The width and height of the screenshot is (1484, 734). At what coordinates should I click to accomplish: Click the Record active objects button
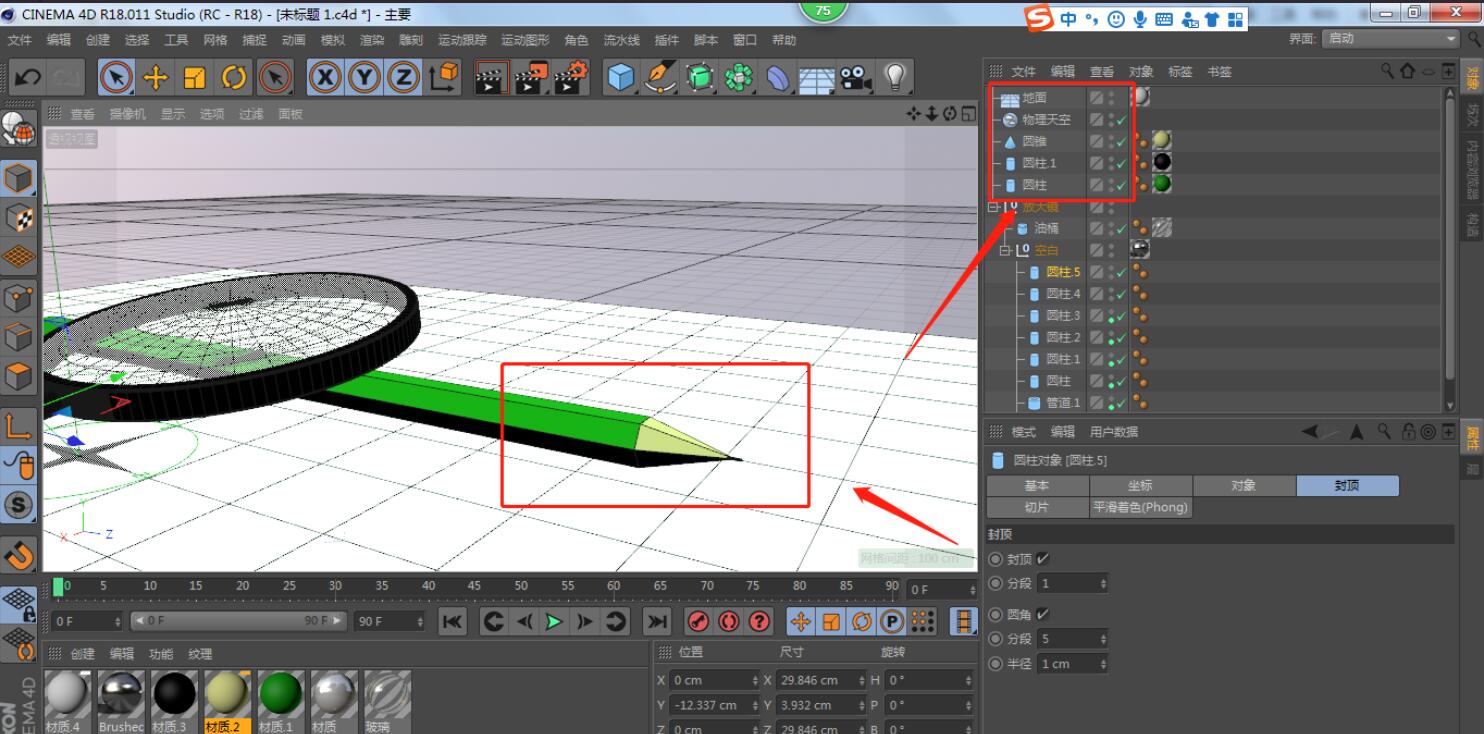point(699,621)
